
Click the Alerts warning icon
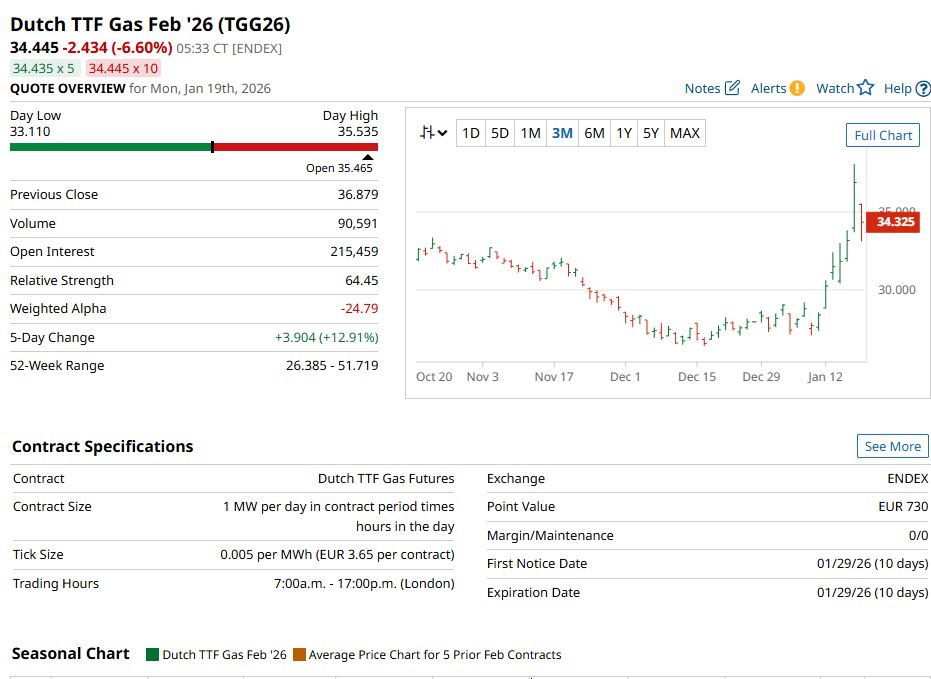coord(797,88)
